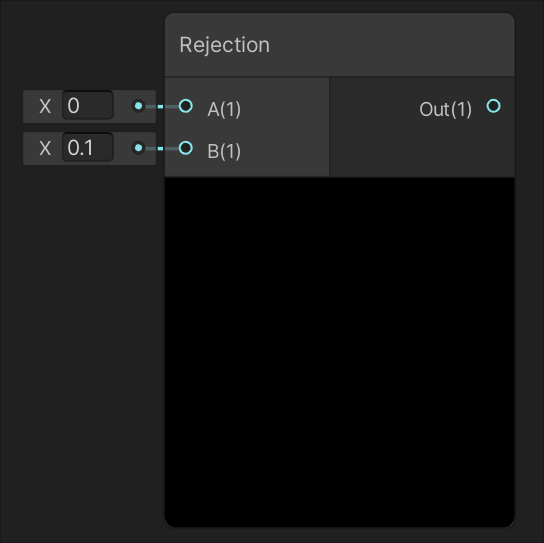Image resolution: width=544 pixels, height=543 pixels.
Task: Click the Out(1) output port circle
Action: (x=493, y=106)
